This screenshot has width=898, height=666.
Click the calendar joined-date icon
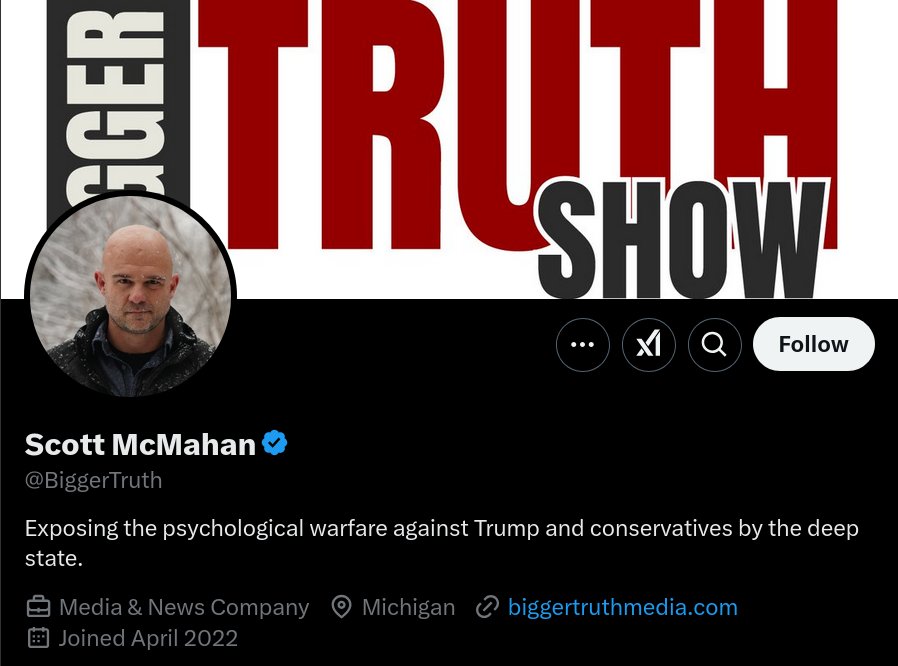[38, 638]
